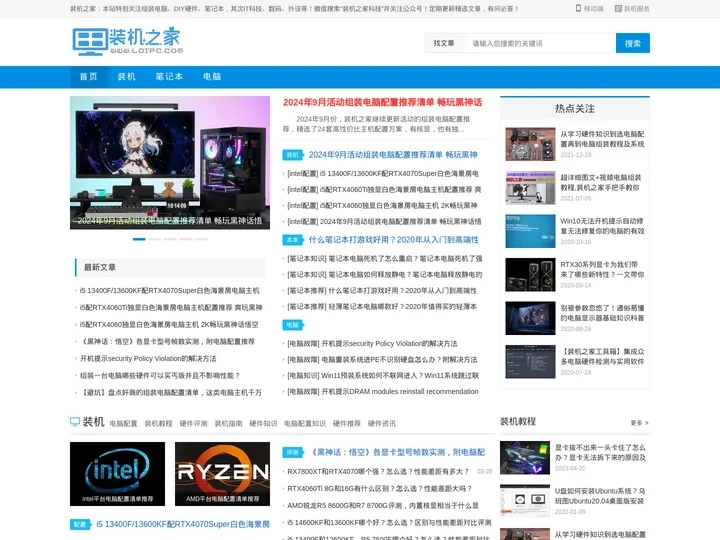
Task: Open the 移动端 mobile icon link
Action: [590, 8]
